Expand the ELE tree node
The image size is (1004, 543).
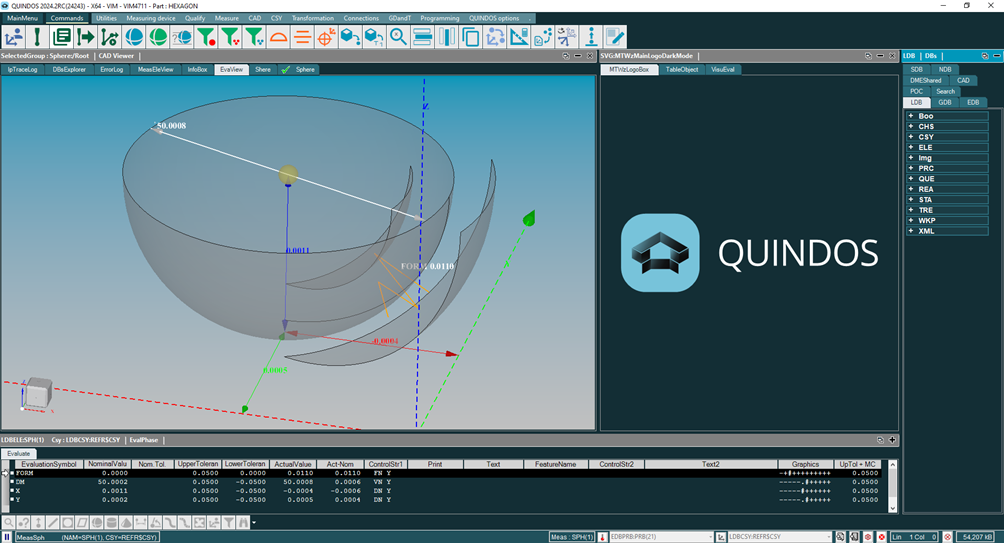tap(911, 147)
